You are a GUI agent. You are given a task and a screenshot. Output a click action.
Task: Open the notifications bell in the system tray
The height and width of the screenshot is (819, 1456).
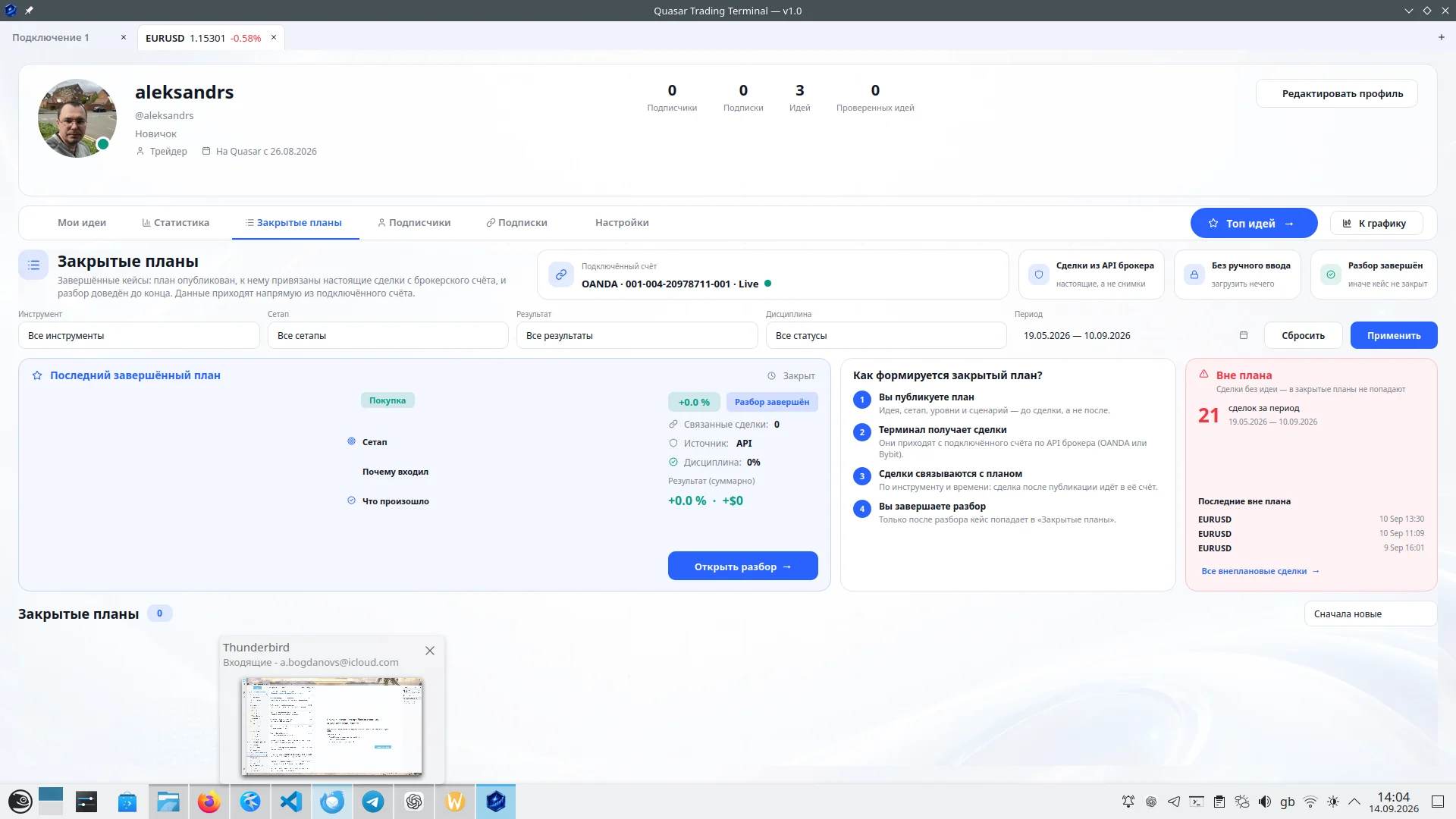[x=1128, y=802]
